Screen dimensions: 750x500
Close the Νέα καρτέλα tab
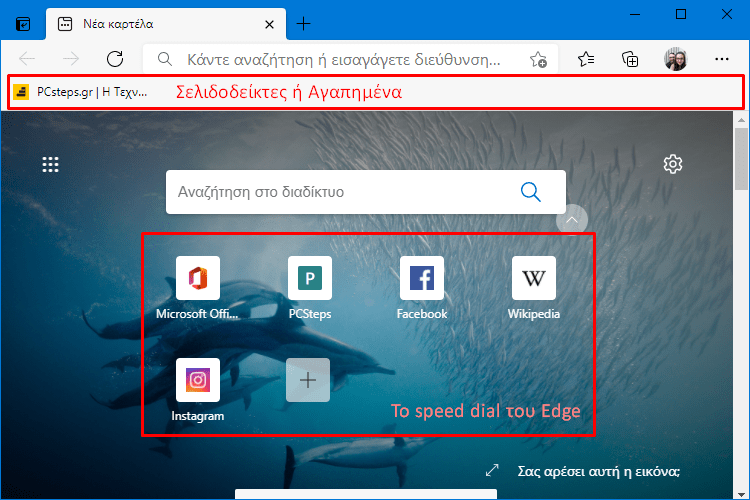[x=269, y=24]
